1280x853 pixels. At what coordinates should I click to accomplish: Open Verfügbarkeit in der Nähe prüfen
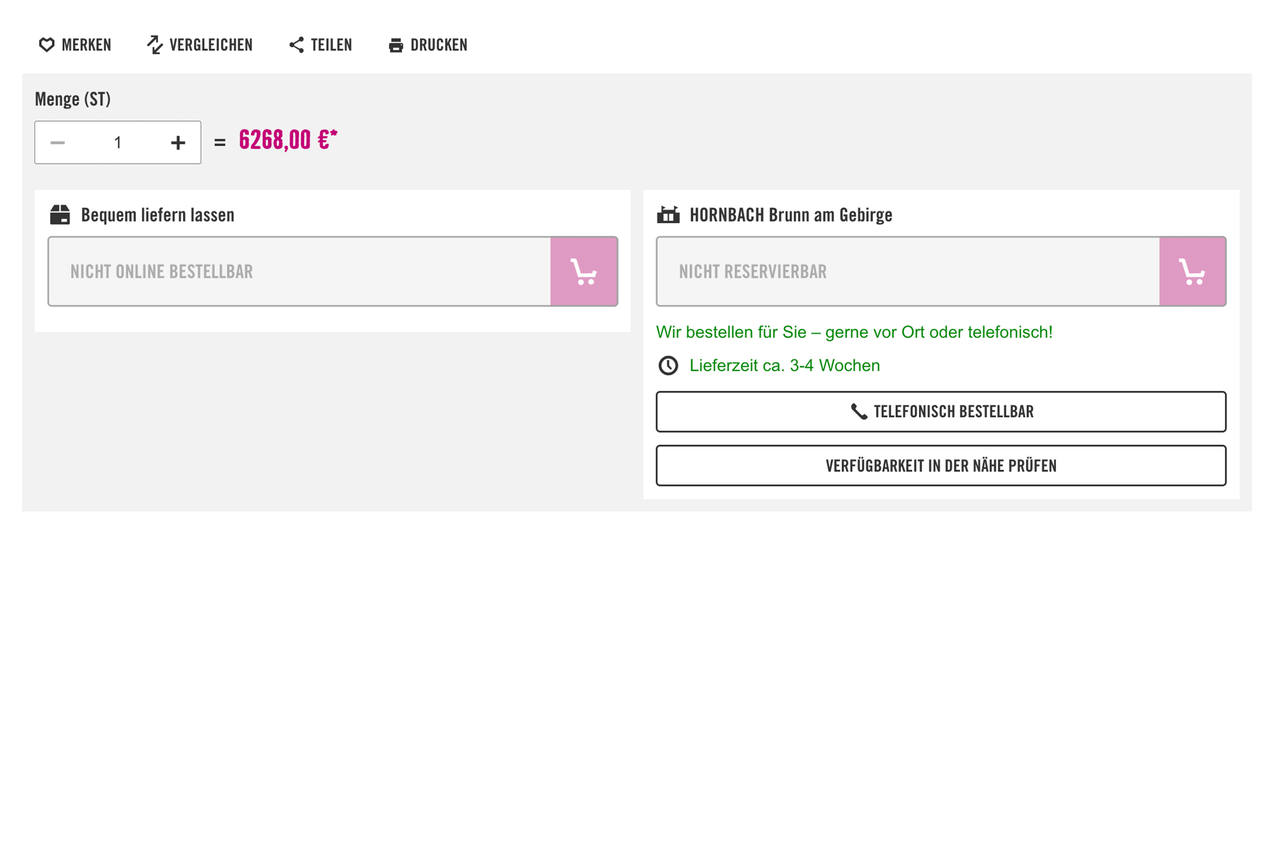point(940,466)
